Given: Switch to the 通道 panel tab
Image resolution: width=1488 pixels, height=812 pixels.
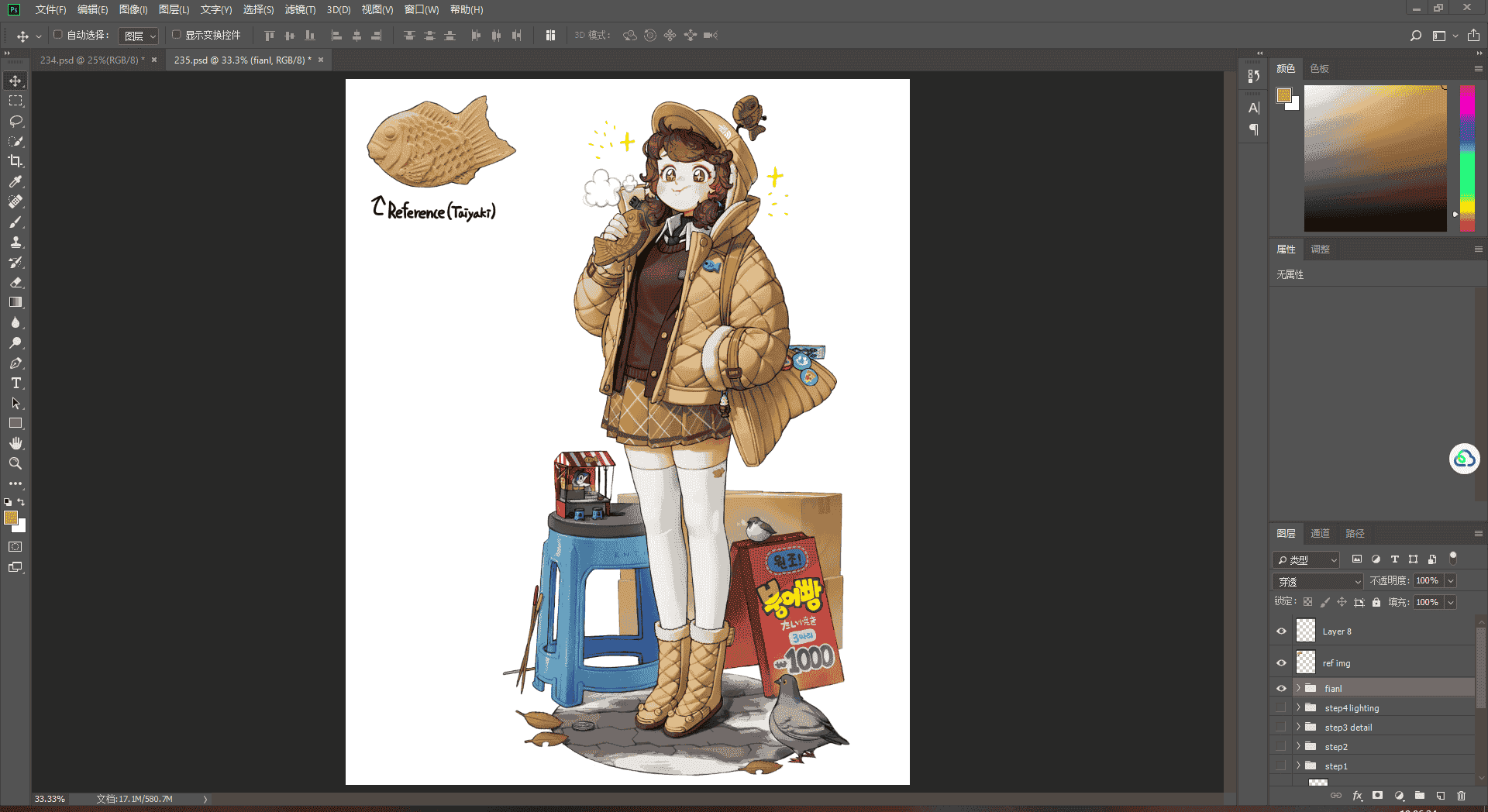Looking at the screenshot, I should (1320, 533).
